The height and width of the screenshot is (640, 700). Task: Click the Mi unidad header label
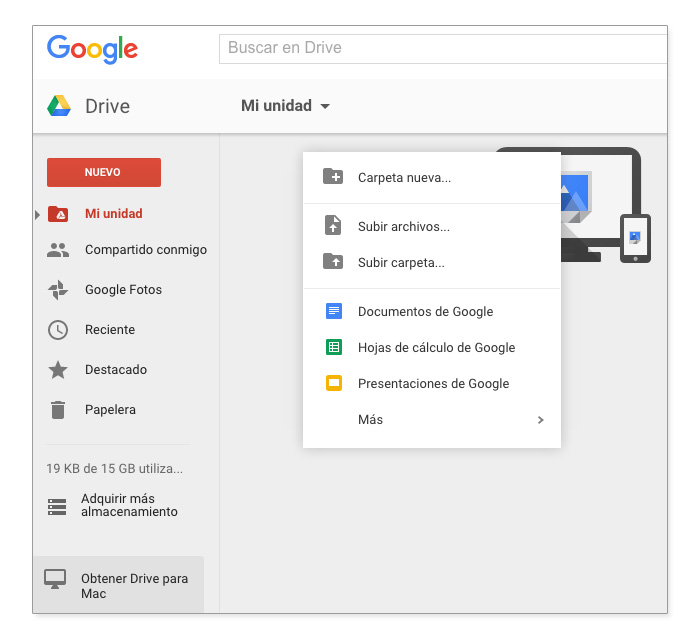click(276, 106)
